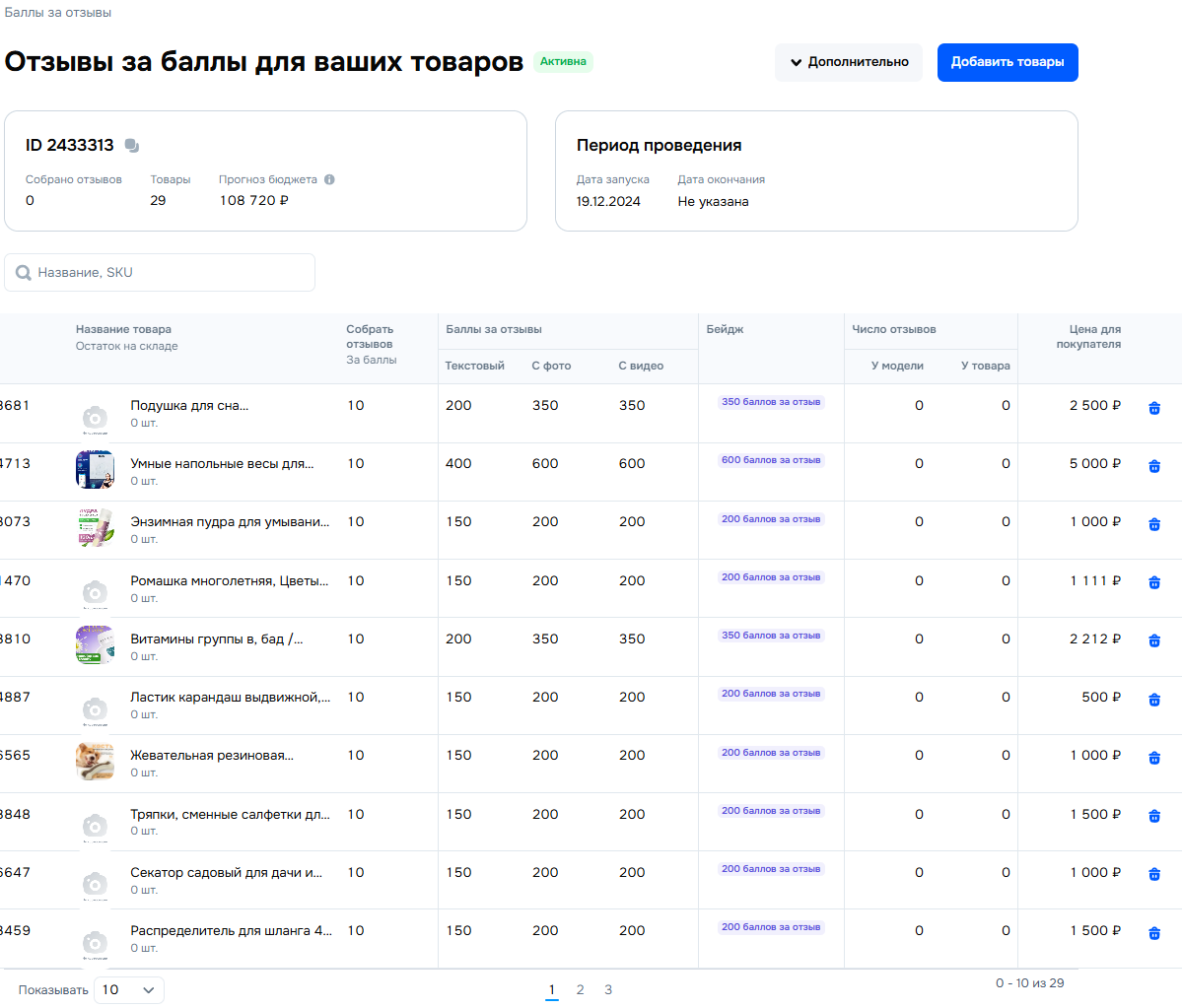Click С фото column header
The width and height of the screenshot is (1182, 1008).
click(551, 366)
